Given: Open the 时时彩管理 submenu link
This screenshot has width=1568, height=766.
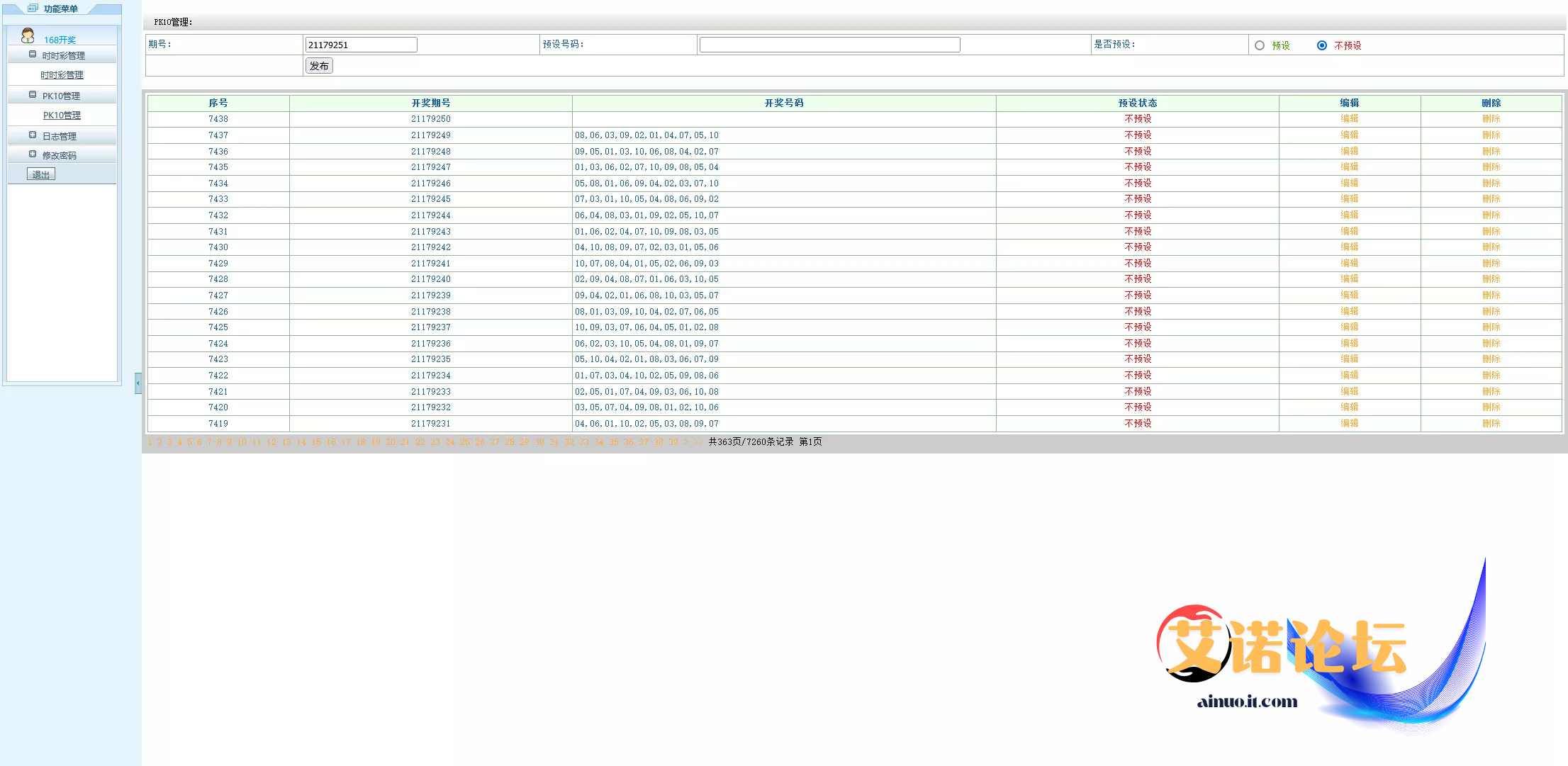Looking at the screenshot, I should (62, 75).
